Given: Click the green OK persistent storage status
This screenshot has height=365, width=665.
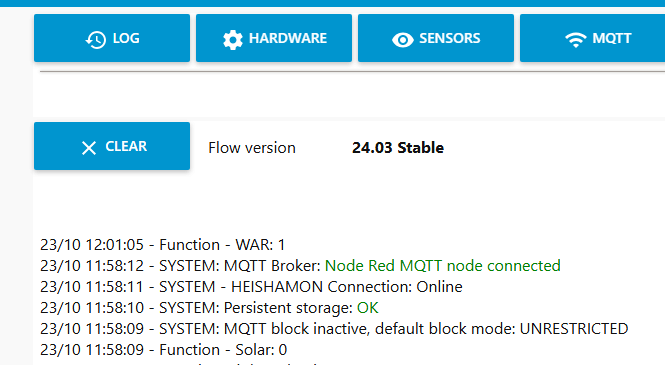Looking at the screenshot, I should (x=368, y=308).
